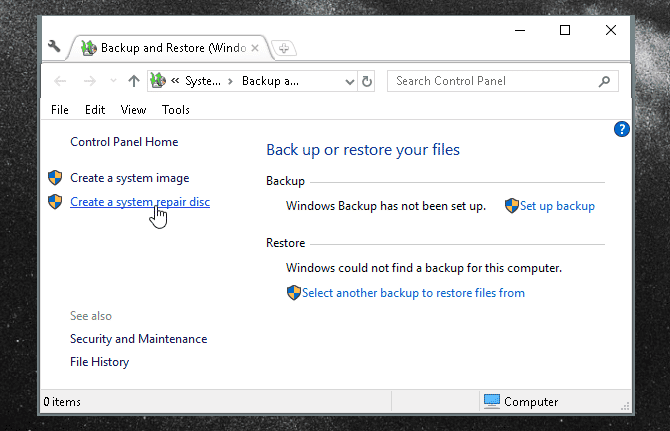
Task: Open the Tools menu
Action: tap(176, 110)
